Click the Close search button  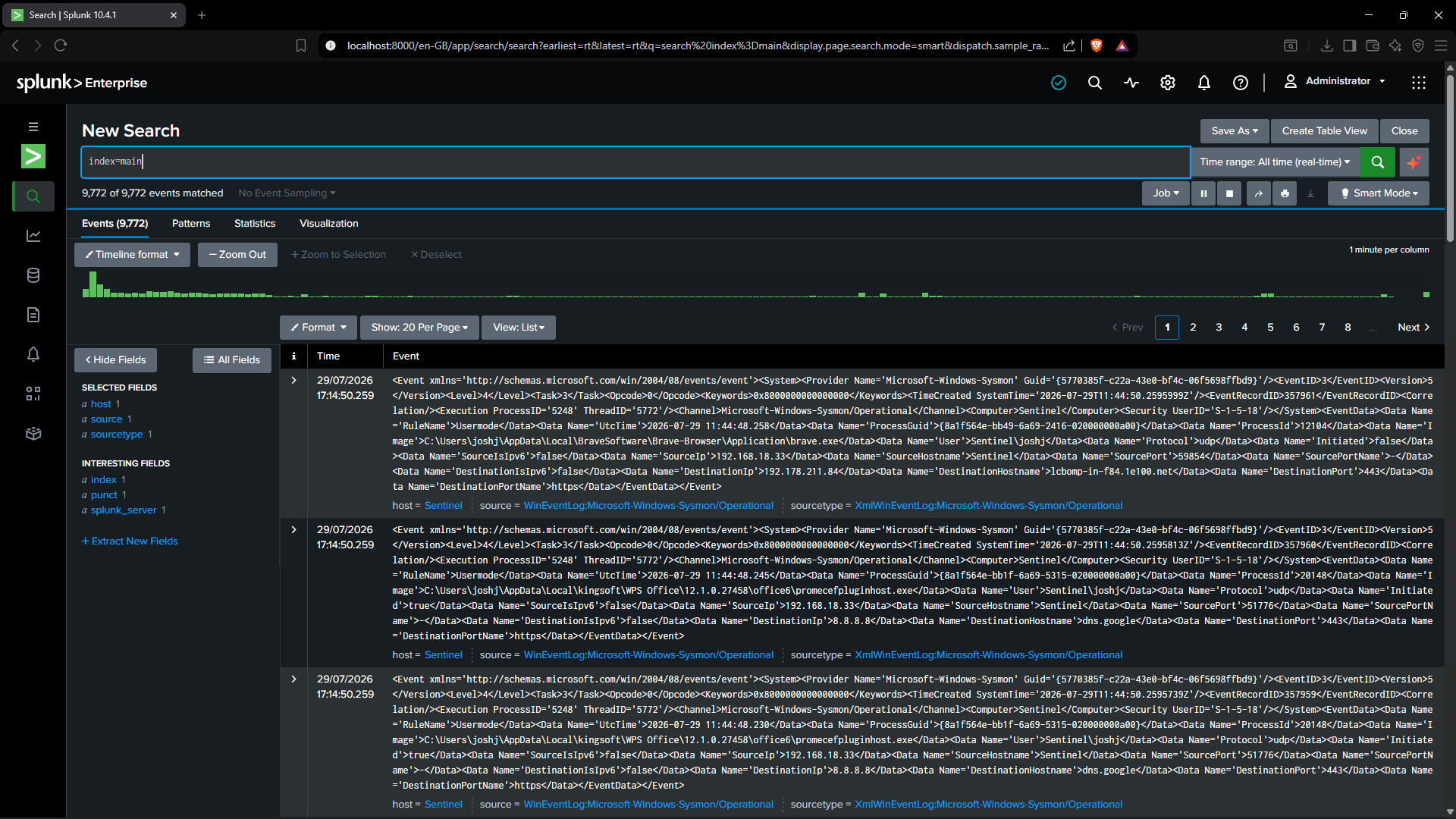[x=1404, y=131]
